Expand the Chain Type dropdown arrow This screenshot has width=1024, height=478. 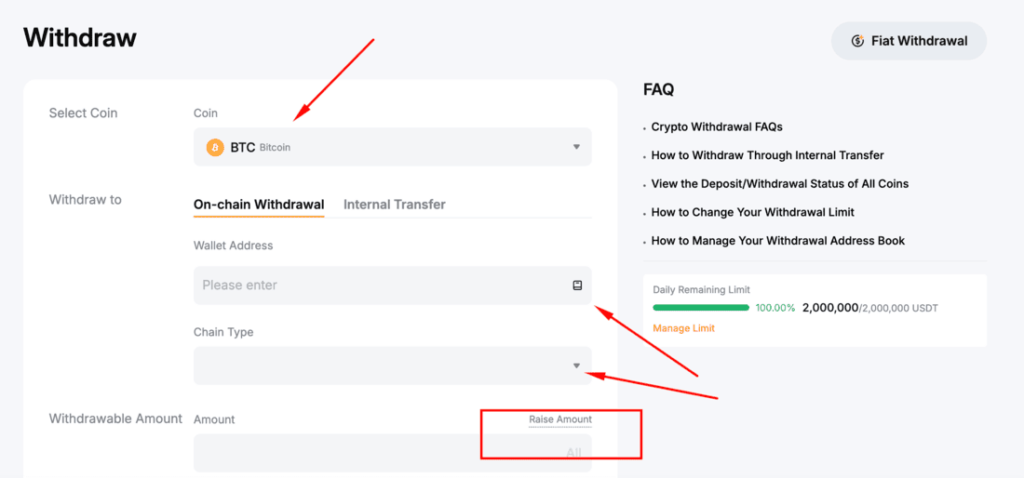[x=576, y=366]
